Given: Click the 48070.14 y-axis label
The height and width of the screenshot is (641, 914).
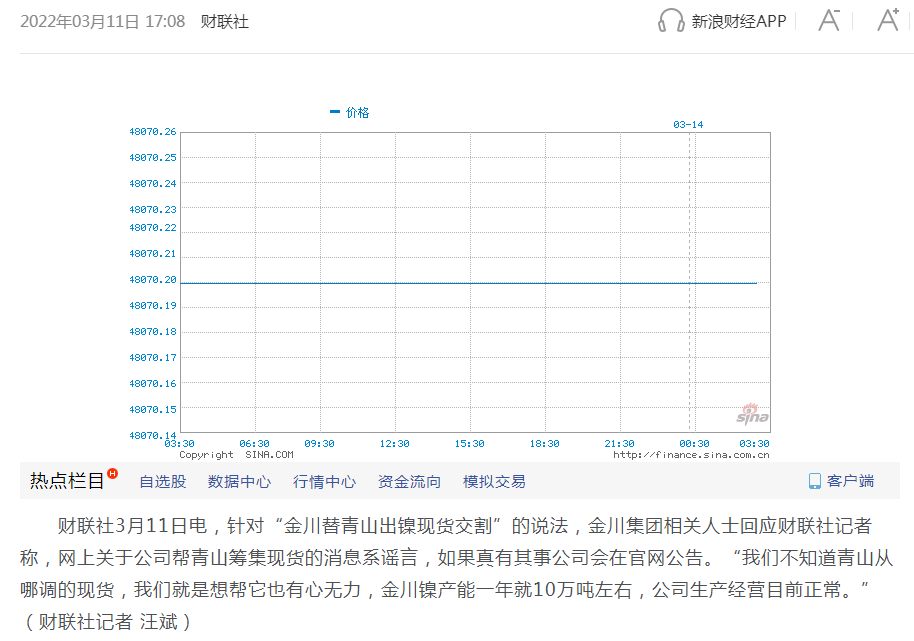Looking at the screenshot, I should (153, 435).
